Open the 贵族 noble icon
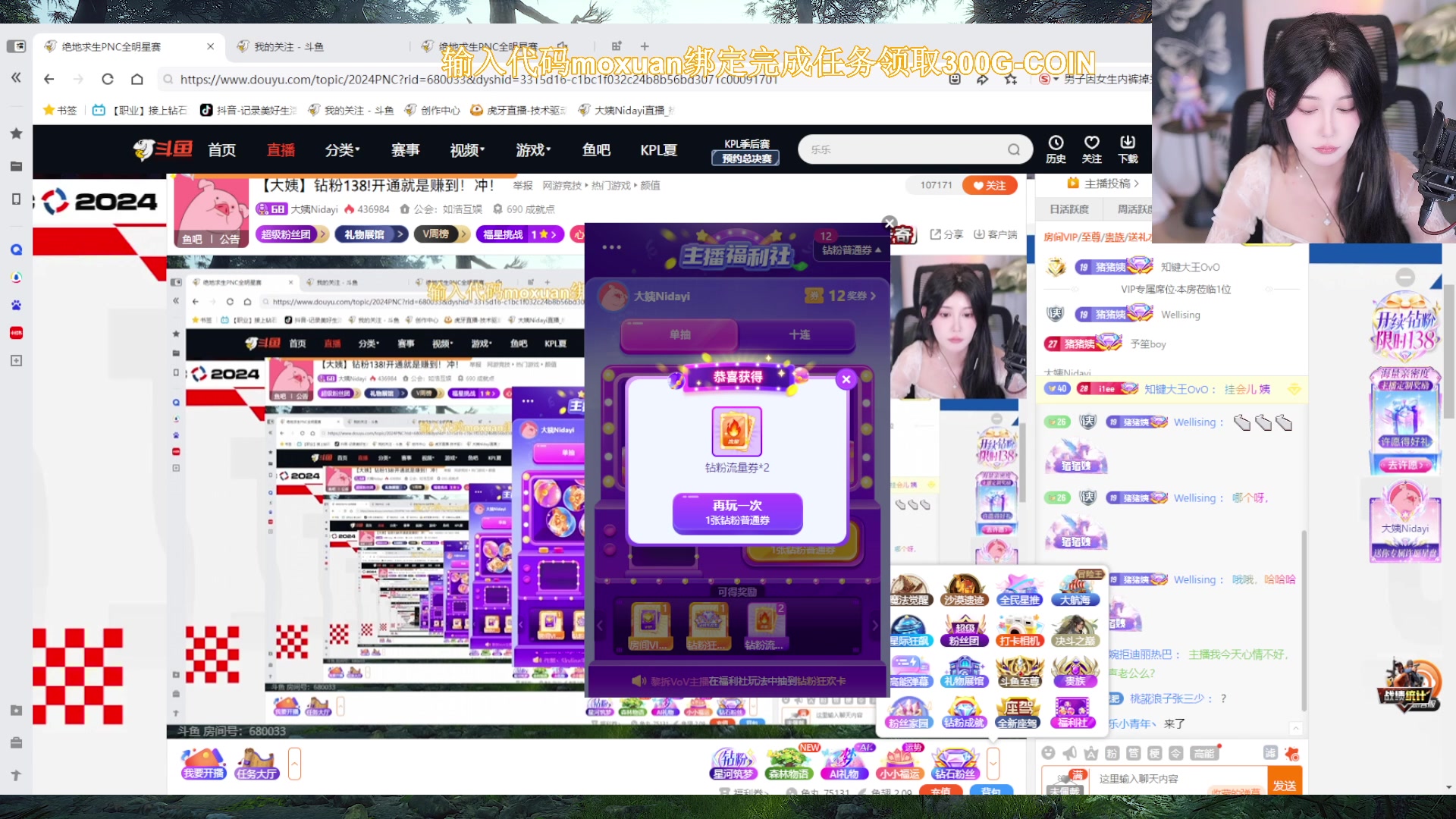1456x819 pixels. click(x=1075, y=672)
